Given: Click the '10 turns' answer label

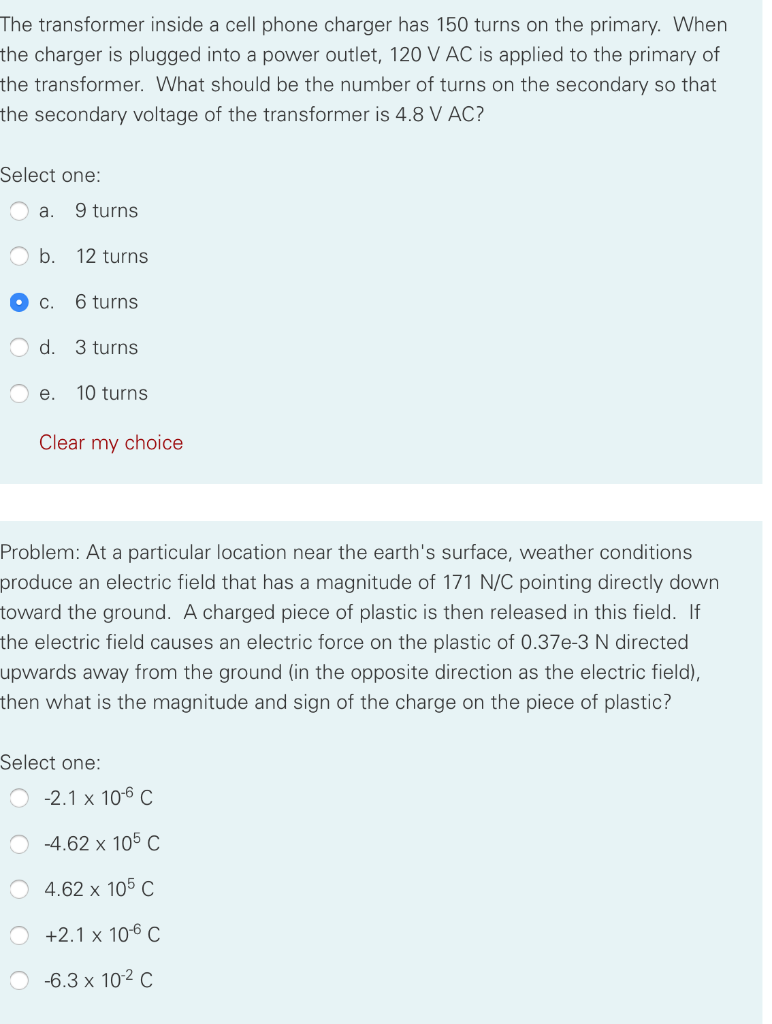Looking at the screenshot, I should click(x=112, y=393).
